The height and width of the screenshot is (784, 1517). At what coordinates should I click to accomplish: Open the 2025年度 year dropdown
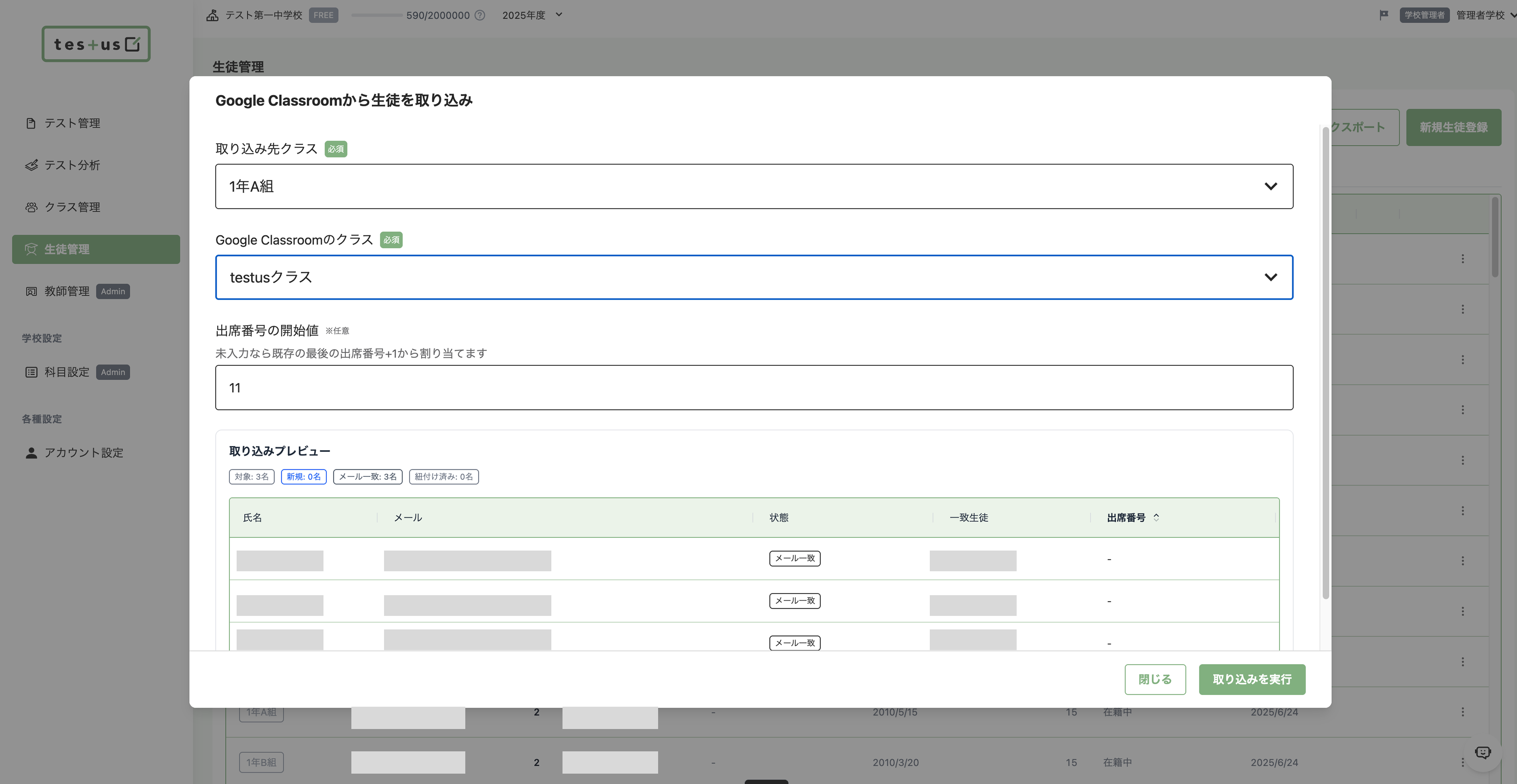click(532, 15)
